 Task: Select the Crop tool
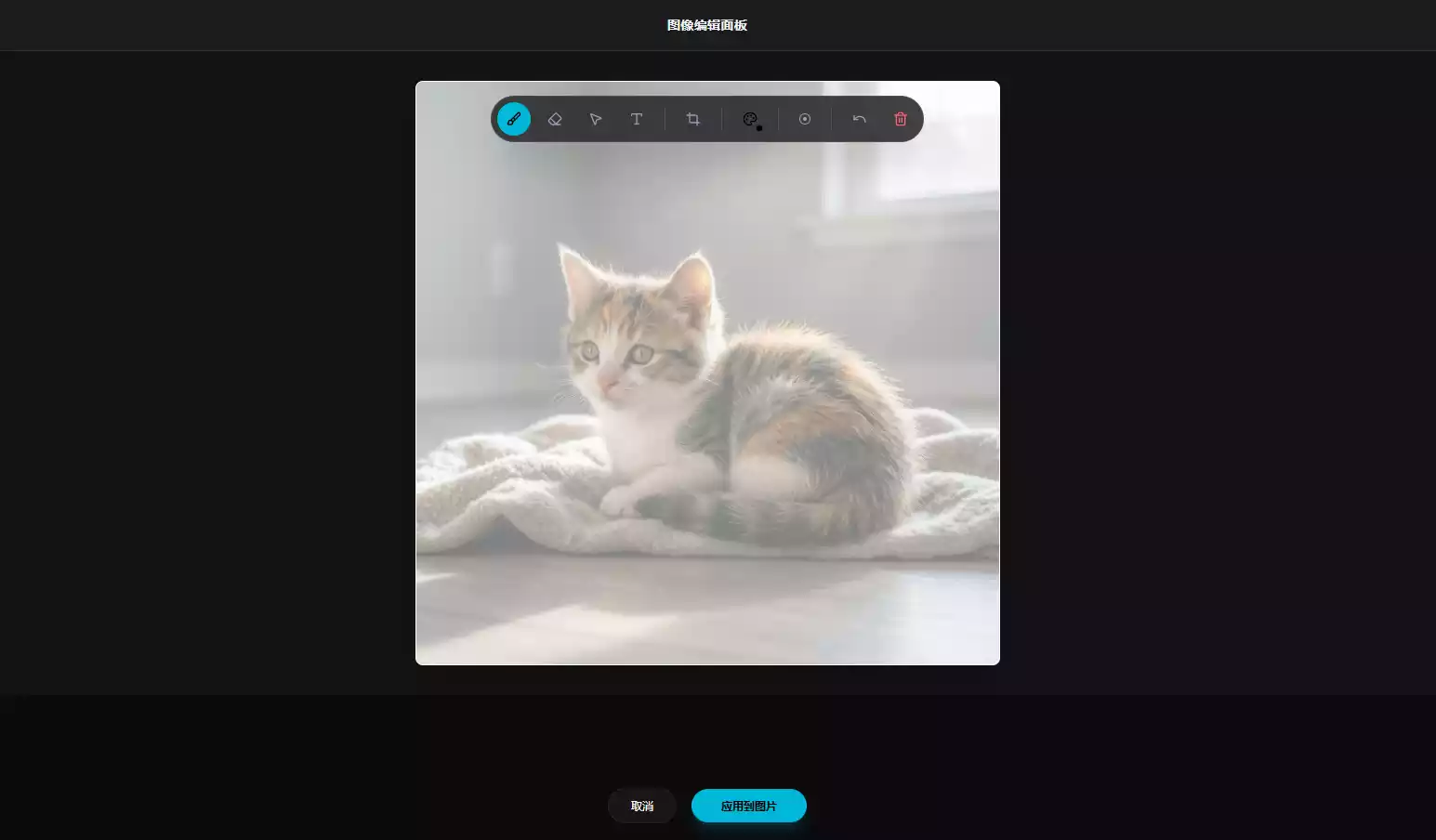coord(693,119)
